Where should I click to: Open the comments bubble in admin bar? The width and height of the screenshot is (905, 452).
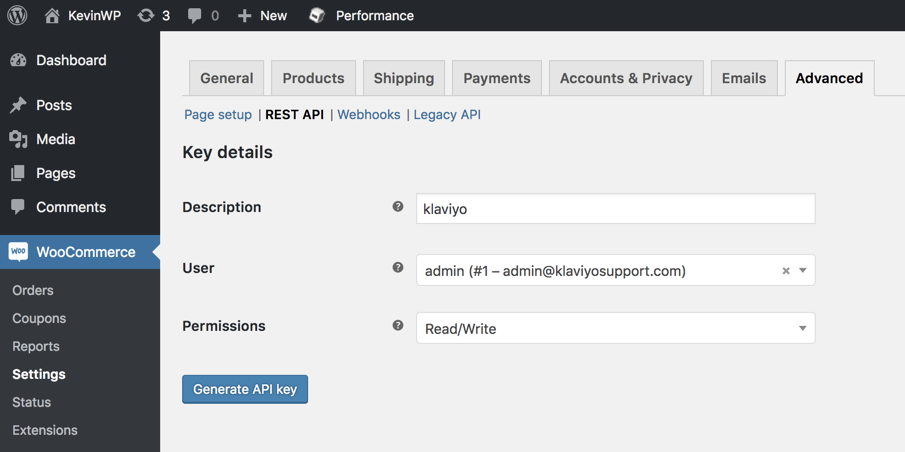click(195, 16)
